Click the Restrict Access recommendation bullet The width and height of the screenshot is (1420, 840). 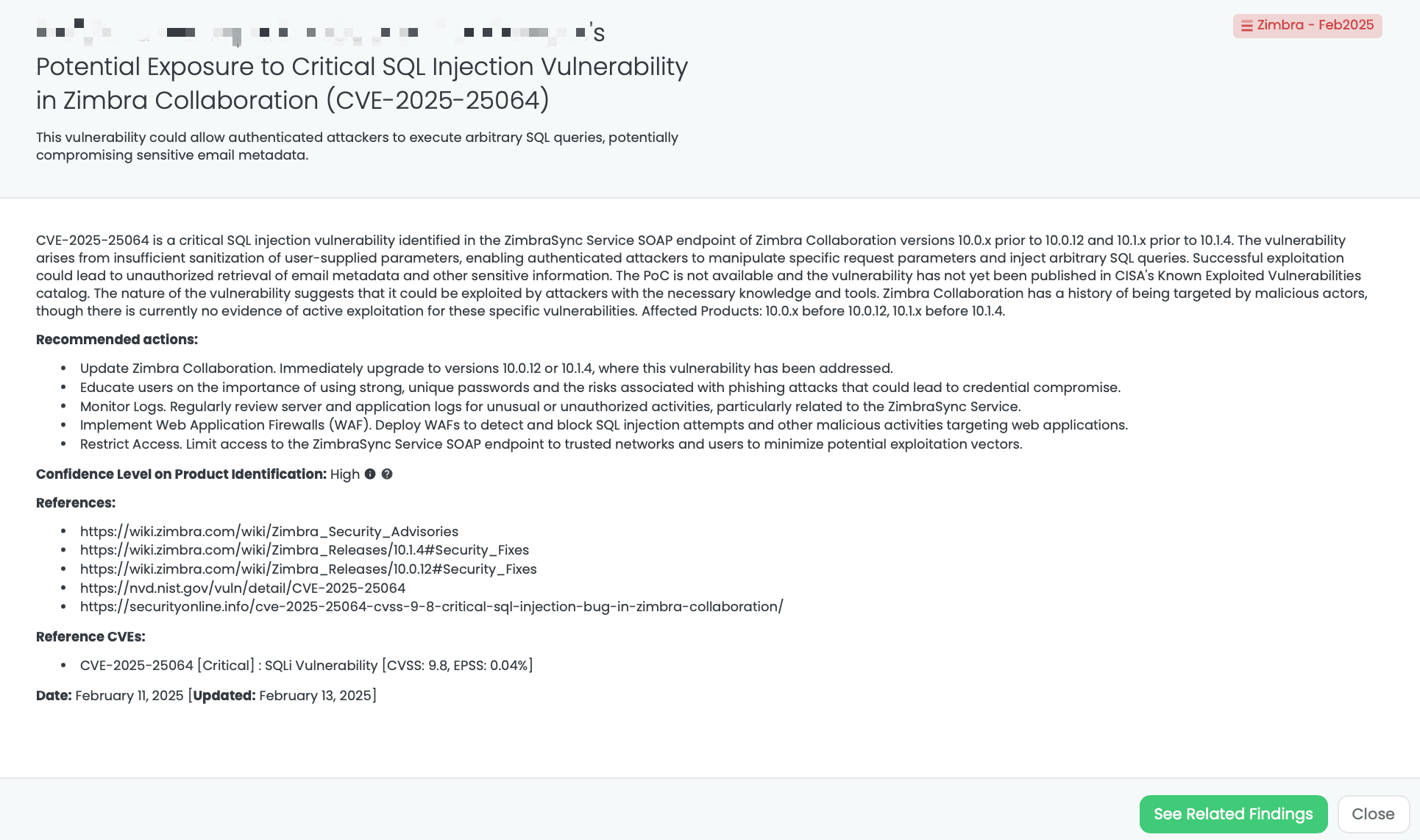click(550, 444)
